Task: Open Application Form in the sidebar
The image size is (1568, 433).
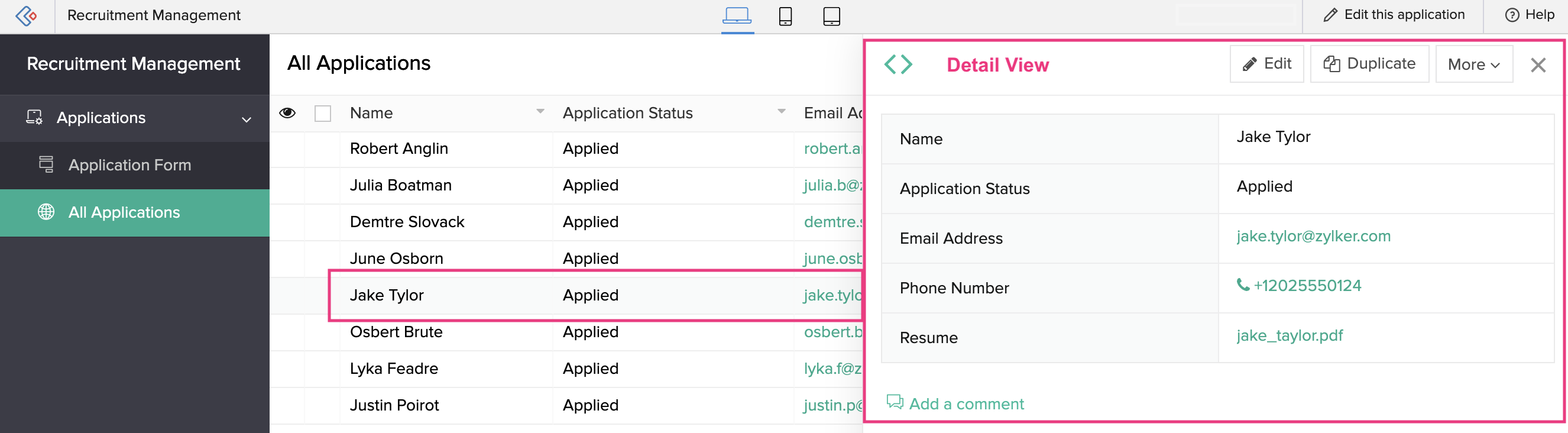Action: (129, 165)
